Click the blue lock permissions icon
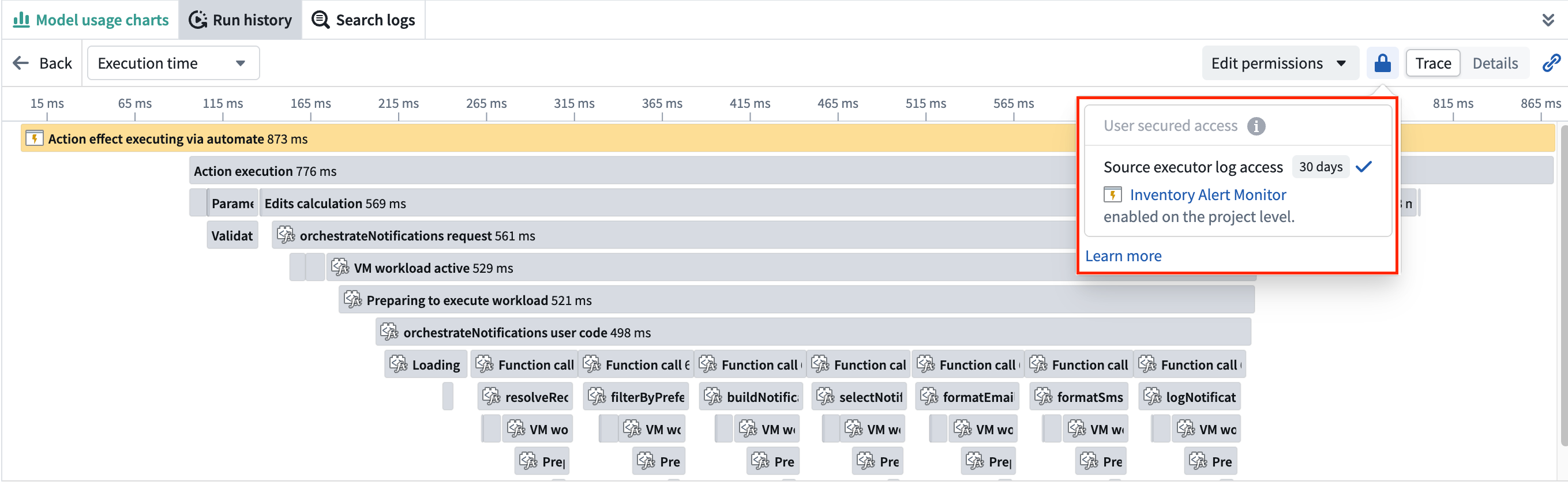 [x=1382, y=63]
